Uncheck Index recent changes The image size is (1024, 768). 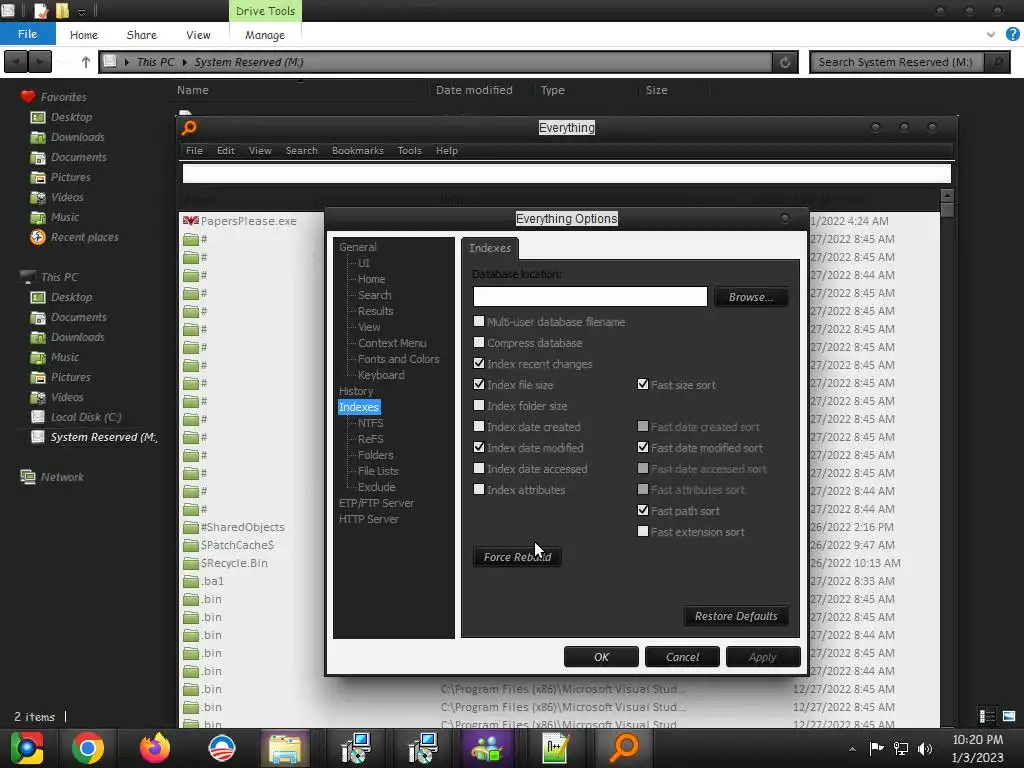(479, 363)
